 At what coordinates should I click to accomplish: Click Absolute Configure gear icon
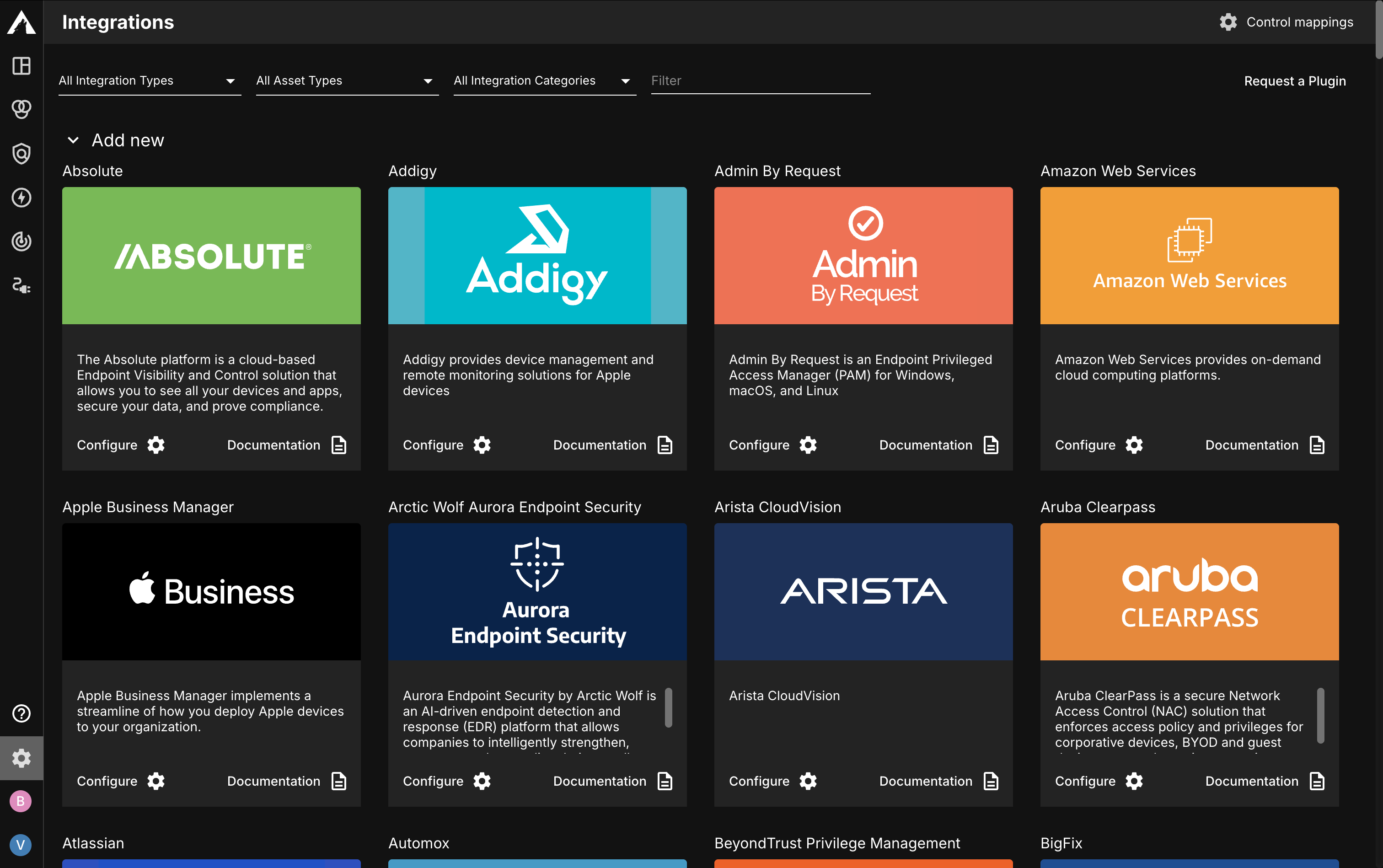click(156, 445)
